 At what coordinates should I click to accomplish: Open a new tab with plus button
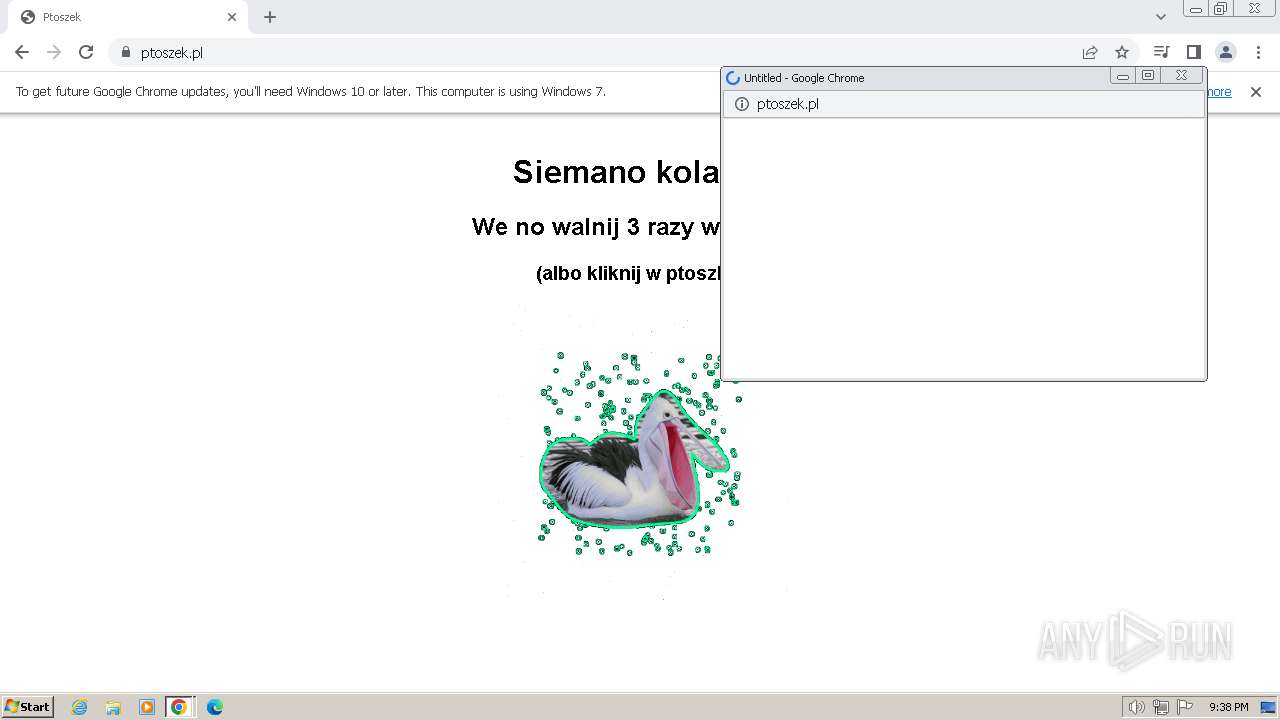270,17
